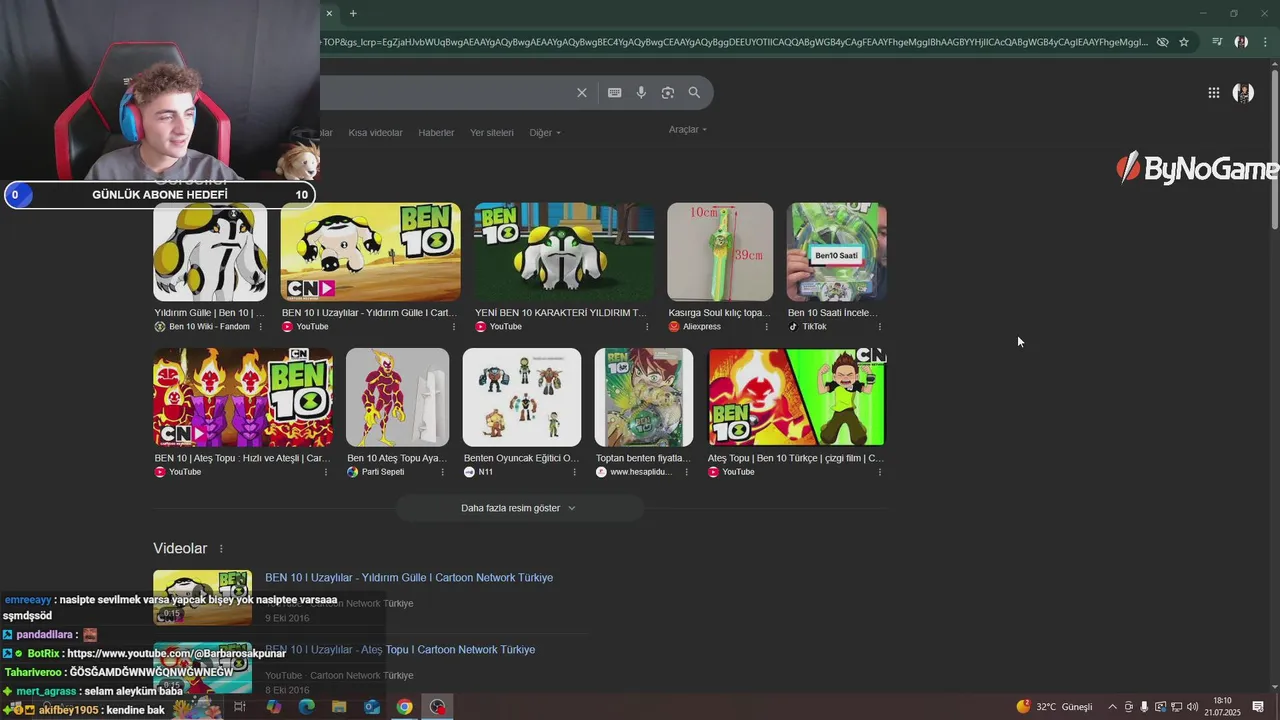
Task: Start voice search with microphone icon
Action: pos(641,92)
